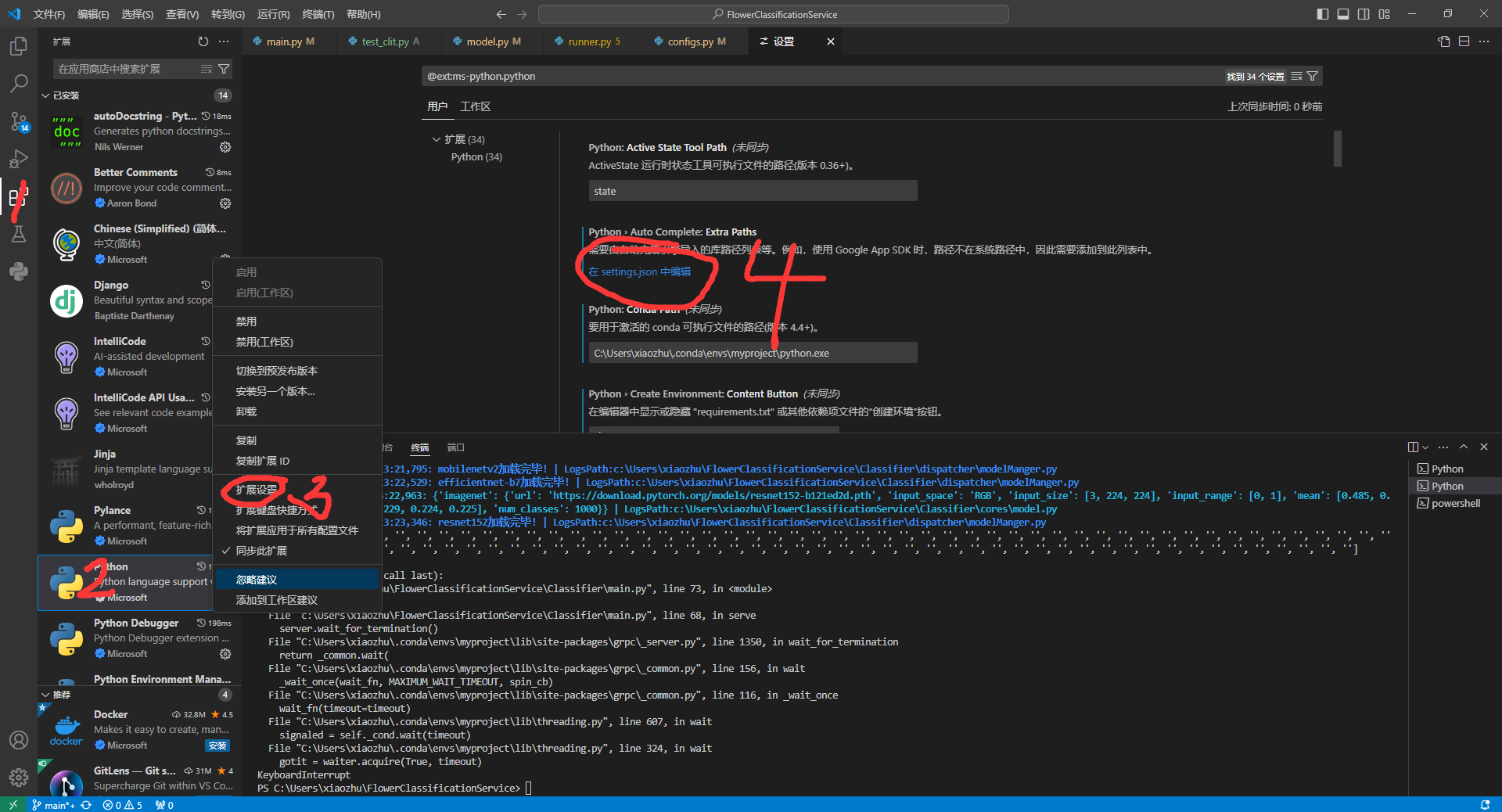Open split terminal dropdown arrow
1502x812 pixels.
[1425, 447]
